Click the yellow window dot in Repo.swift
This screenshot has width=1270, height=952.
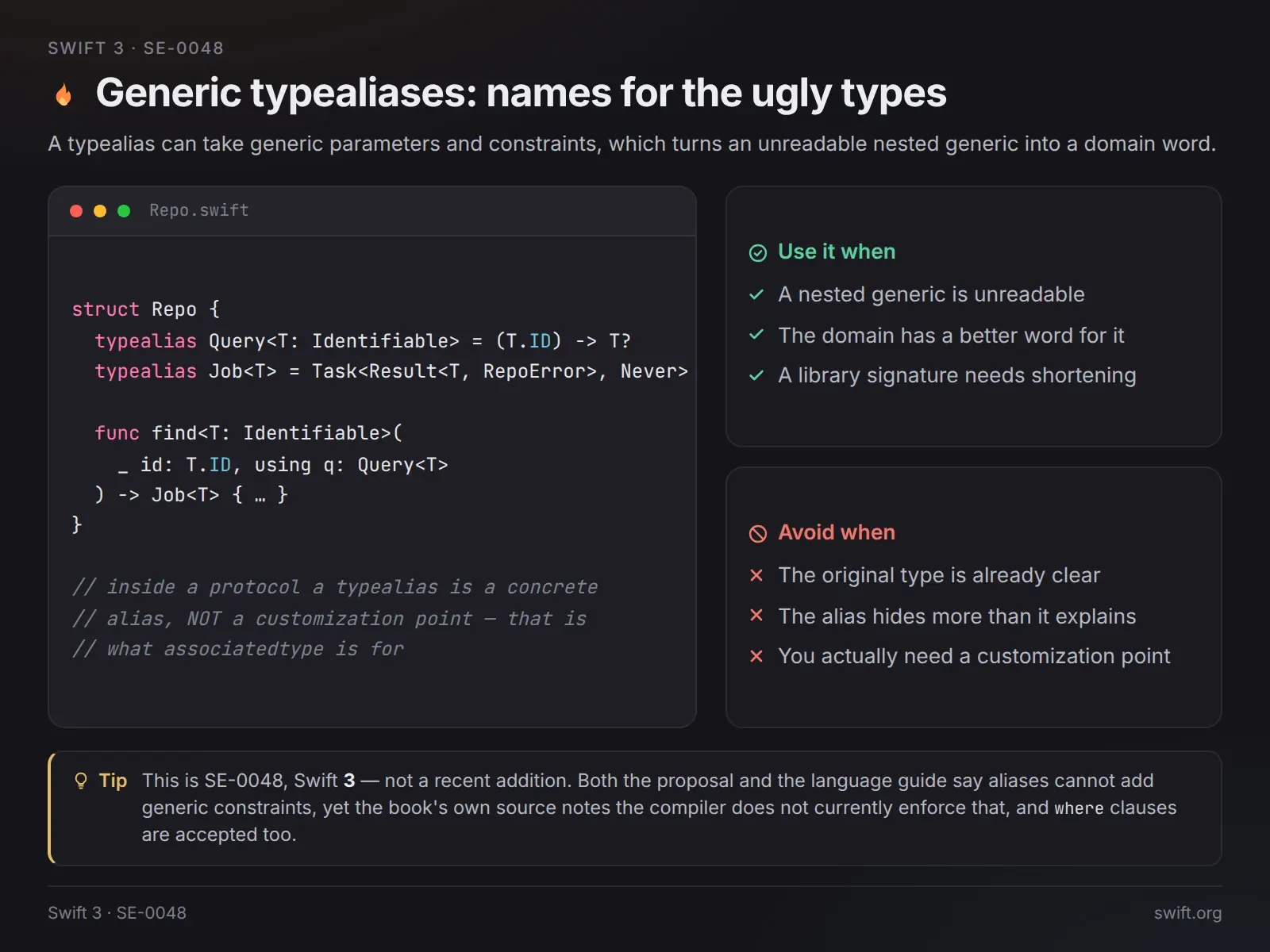tap(100, 211)
